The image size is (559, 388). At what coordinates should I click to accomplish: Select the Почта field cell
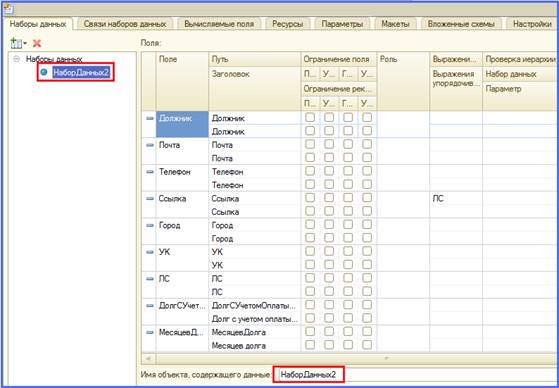182,151
